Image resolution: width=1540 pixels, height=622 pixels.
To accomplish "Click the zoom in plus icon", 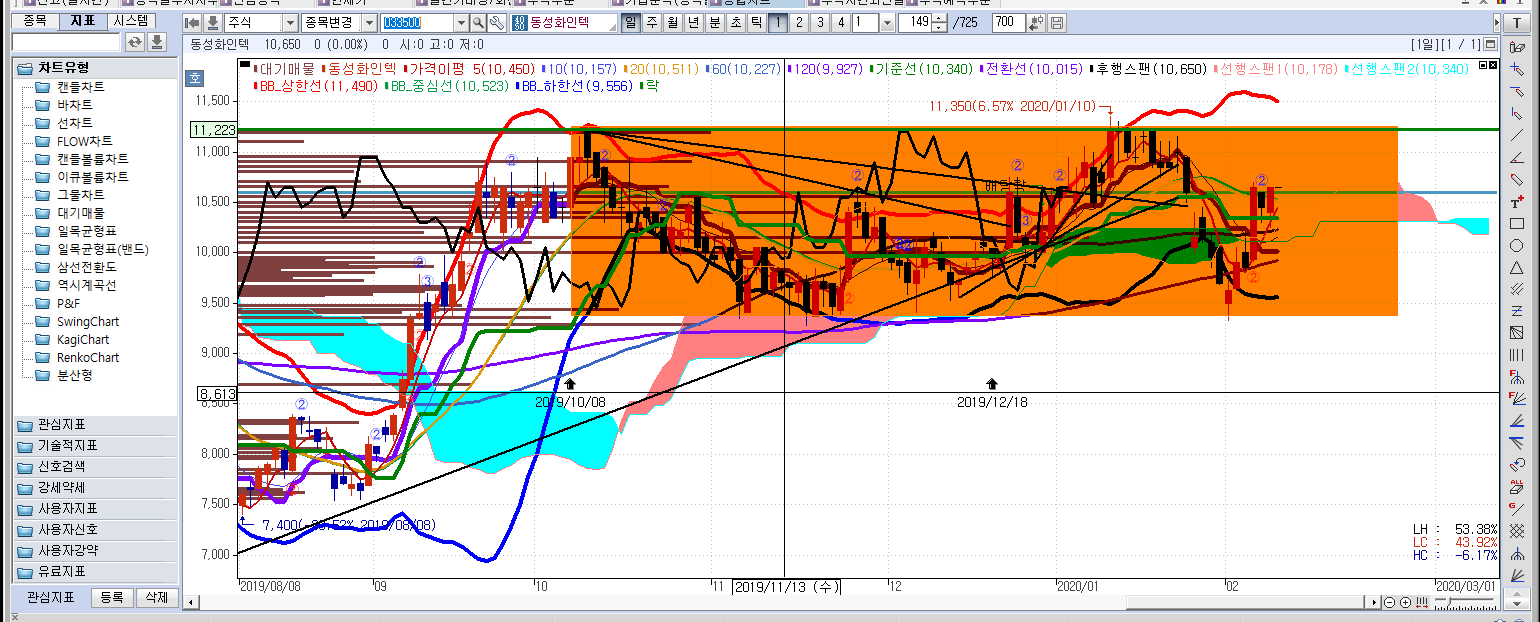I will tap(1405, 602).
